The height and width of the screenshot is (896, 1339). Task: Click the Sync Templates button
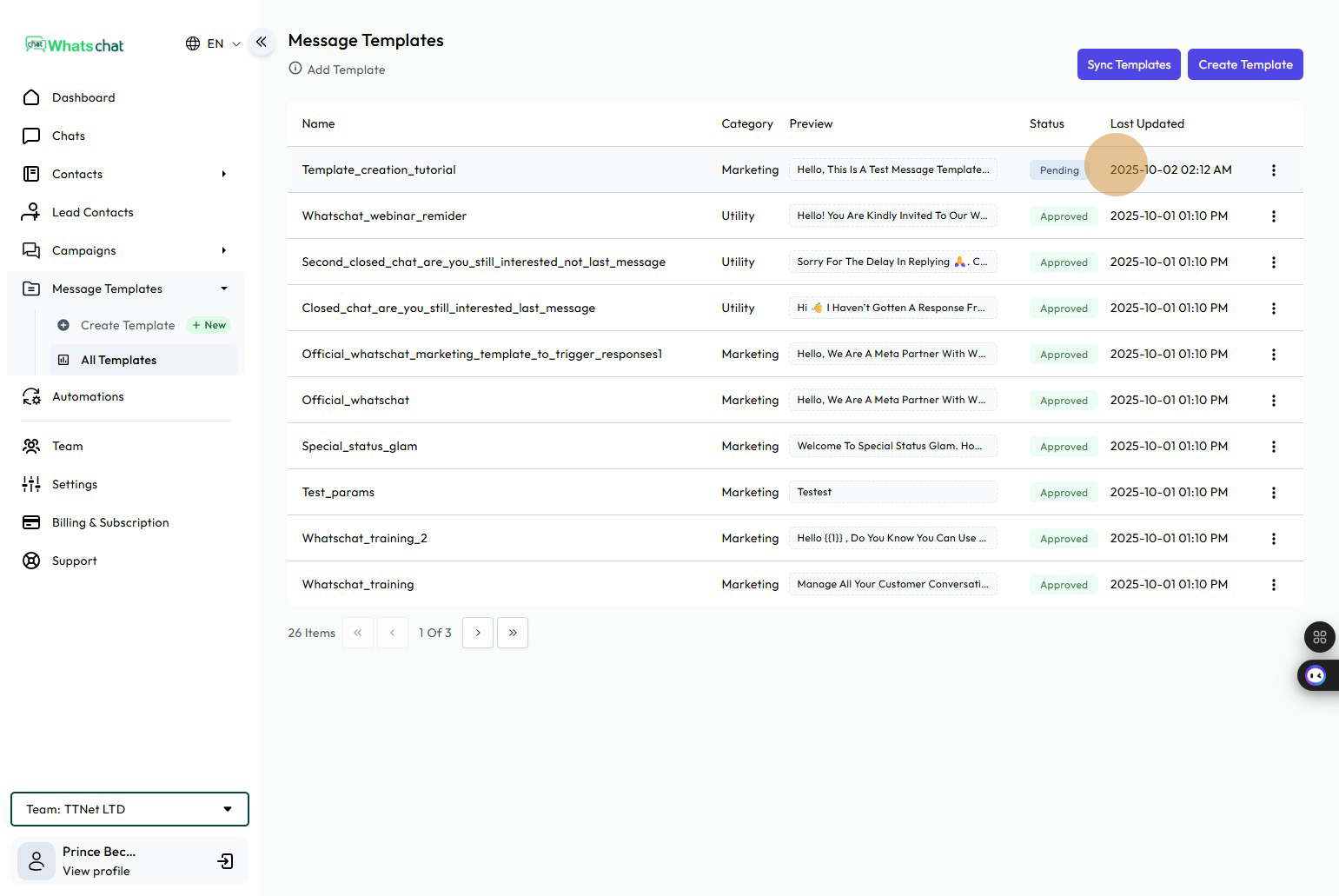tap(1128, 64)
